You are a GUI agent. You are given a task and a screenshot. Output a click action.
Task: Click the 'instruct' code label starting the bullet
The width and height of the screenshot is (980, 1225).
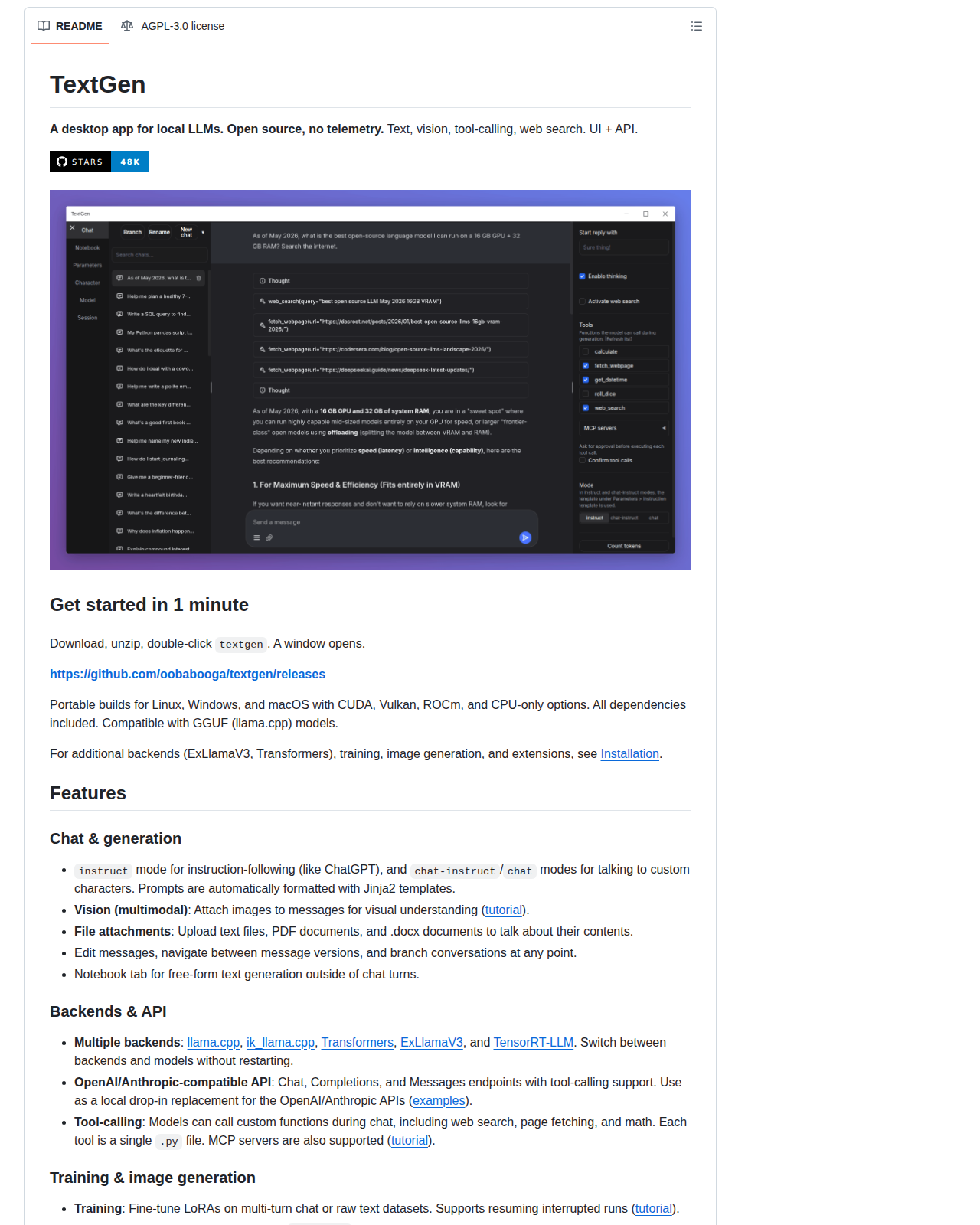coord(103,871)
